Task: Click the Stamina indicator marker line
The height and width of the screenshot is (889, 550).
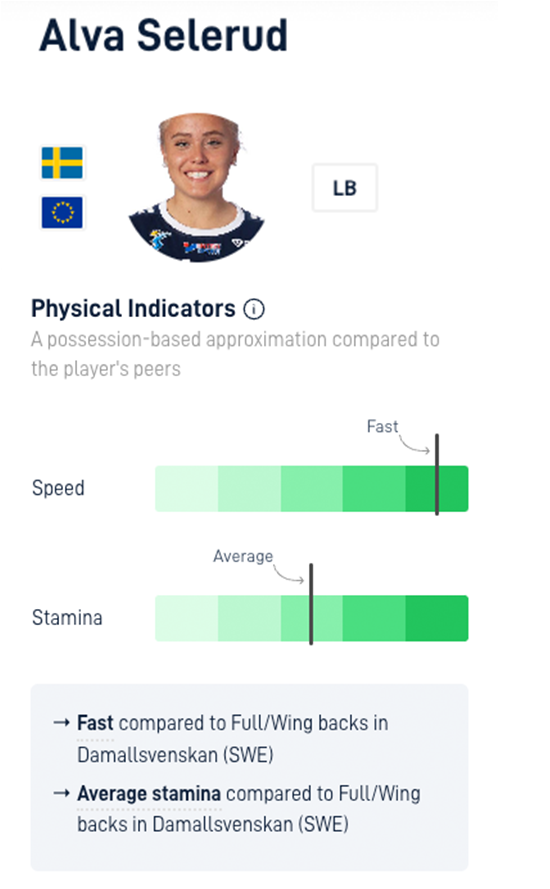Action: pyautogui.click(x=311, y=604)
